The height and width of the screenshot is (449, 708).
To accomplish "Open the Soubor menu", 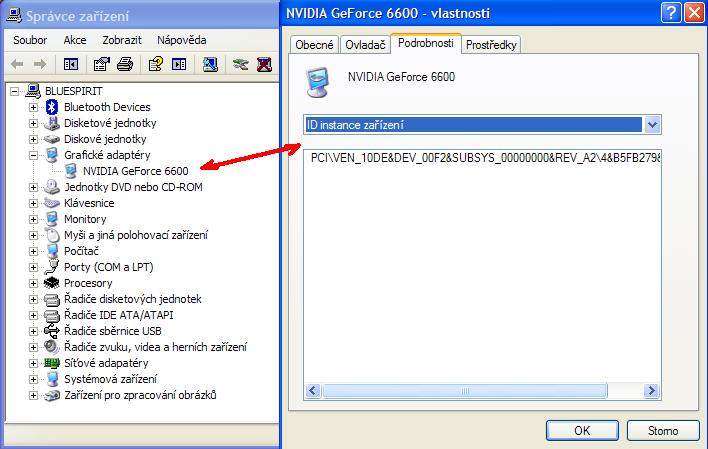I will [x=30, y=40].
